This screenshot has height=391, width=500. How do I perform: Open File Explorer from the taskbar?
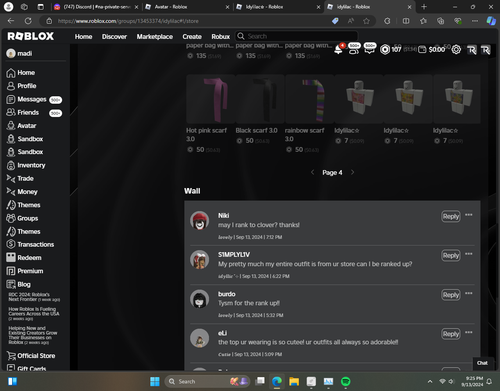[294, 381]
